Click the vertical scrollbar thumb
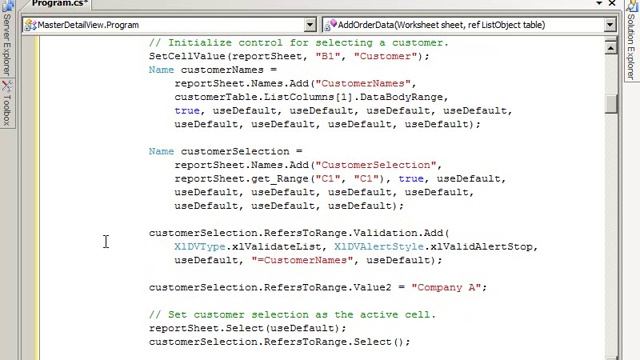640x360 pixels. click(x=611, y=104)
